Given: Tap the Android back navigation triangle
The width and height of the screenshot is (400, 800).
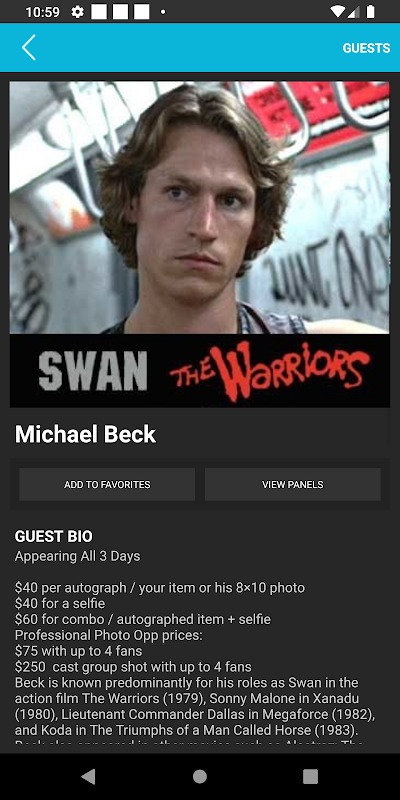Looking at the screenshot, I should [x=88, y=777].
